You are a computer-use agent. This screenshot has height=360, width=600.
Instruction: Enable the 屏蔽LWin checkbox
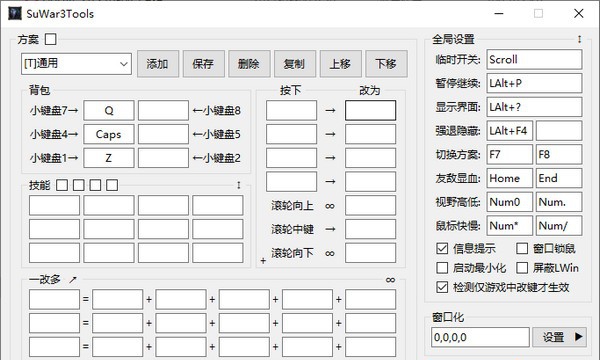tap(522, 268)
